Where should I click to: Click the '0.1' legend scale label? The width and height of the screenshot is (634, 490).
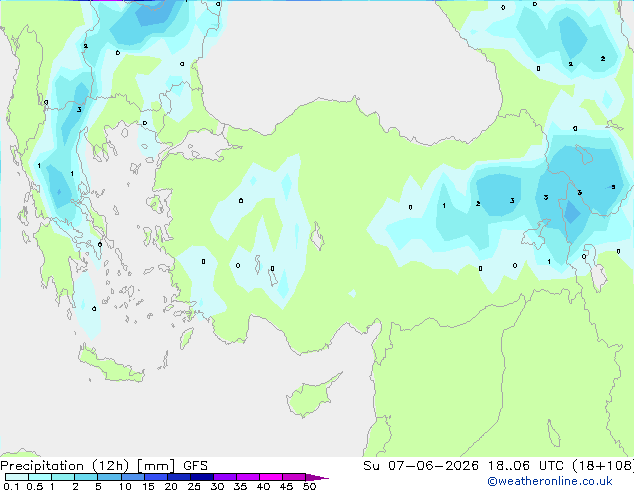point(11,486)
